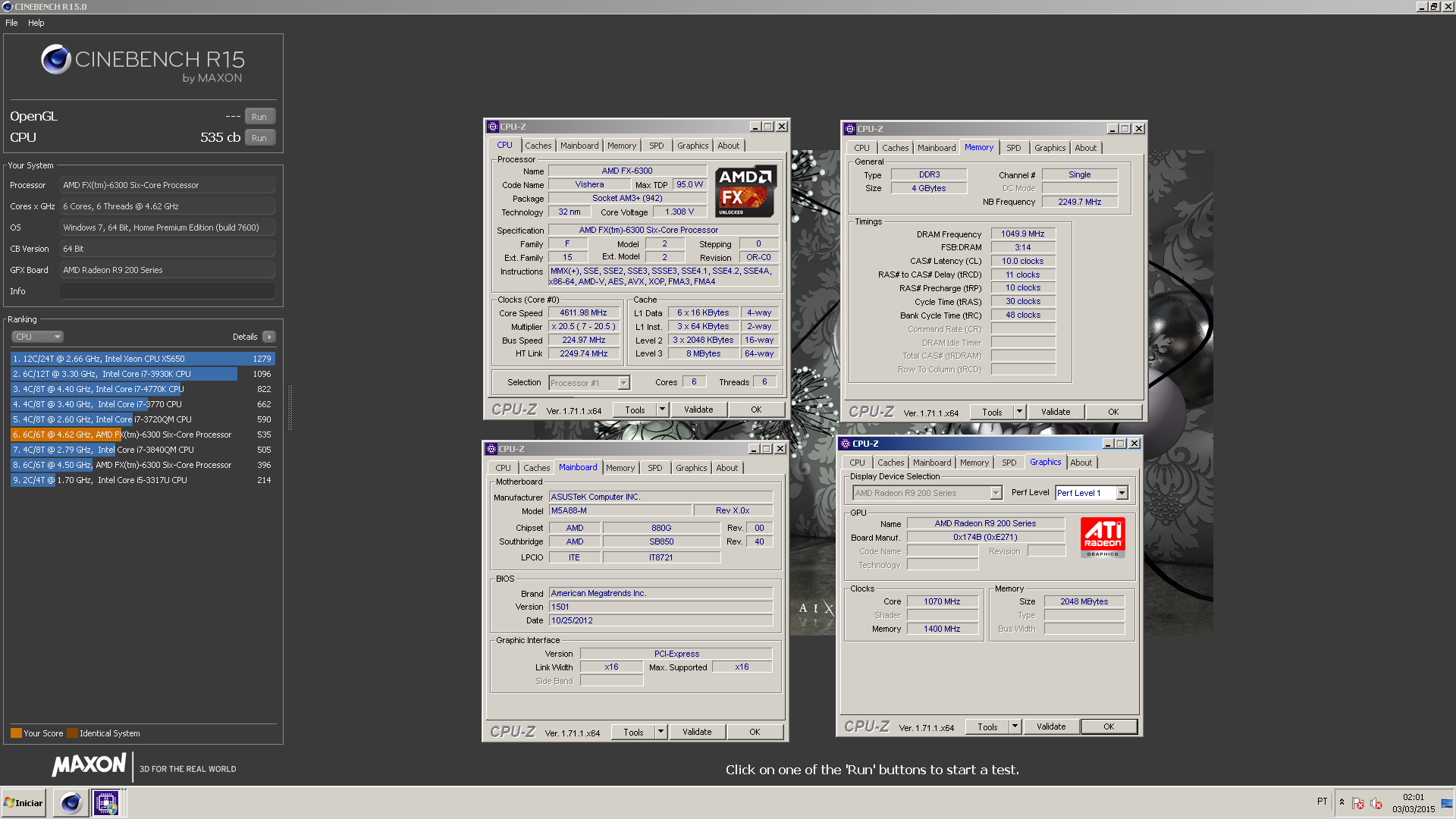Viewport: 1456px width, 819px height.
Task: Switch to Caches tab in the CPU window
Action: pyautogui.click(x=538, y=146)
